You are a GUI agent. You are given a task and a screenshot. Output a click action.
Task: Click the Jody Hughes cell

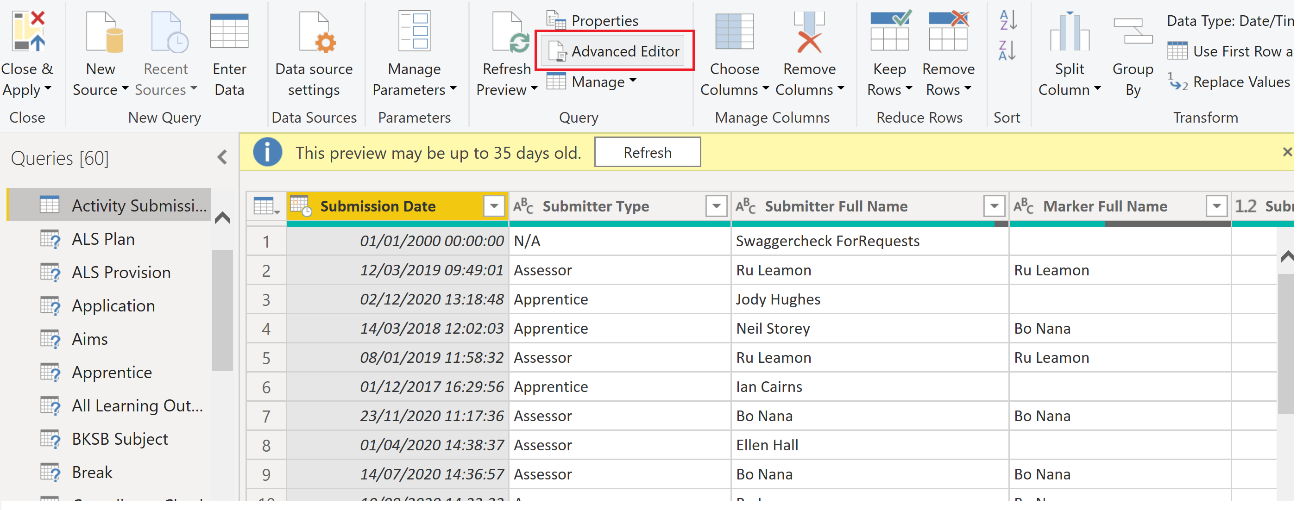870,299
